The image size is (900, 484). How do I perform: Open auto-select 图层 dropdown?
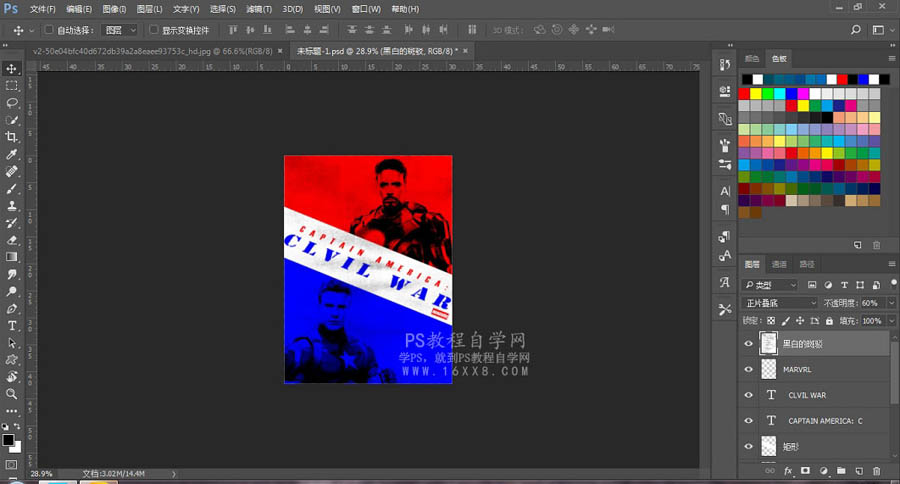[119, 30]
